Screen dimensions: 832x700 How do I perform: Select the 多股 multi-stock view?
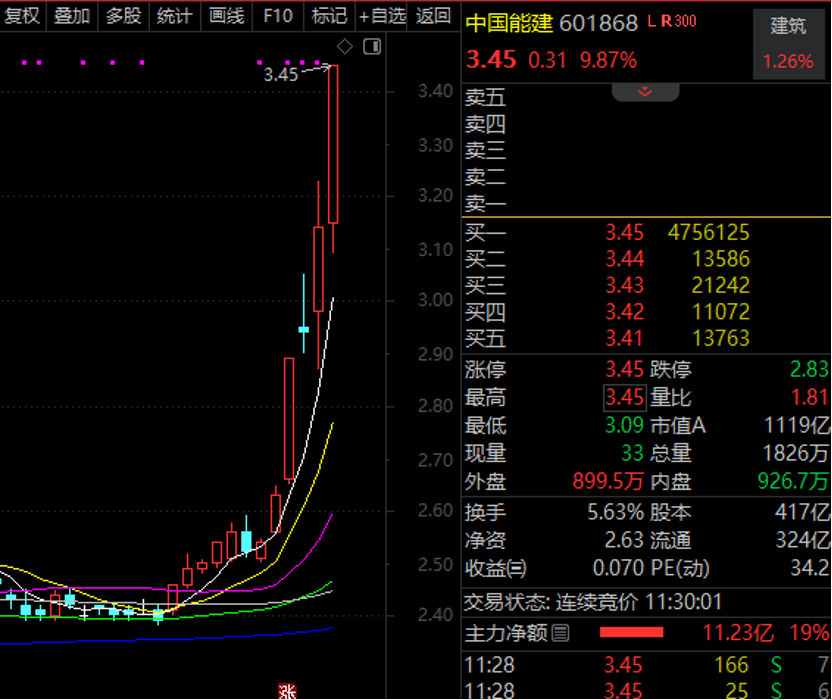point(124,15)
